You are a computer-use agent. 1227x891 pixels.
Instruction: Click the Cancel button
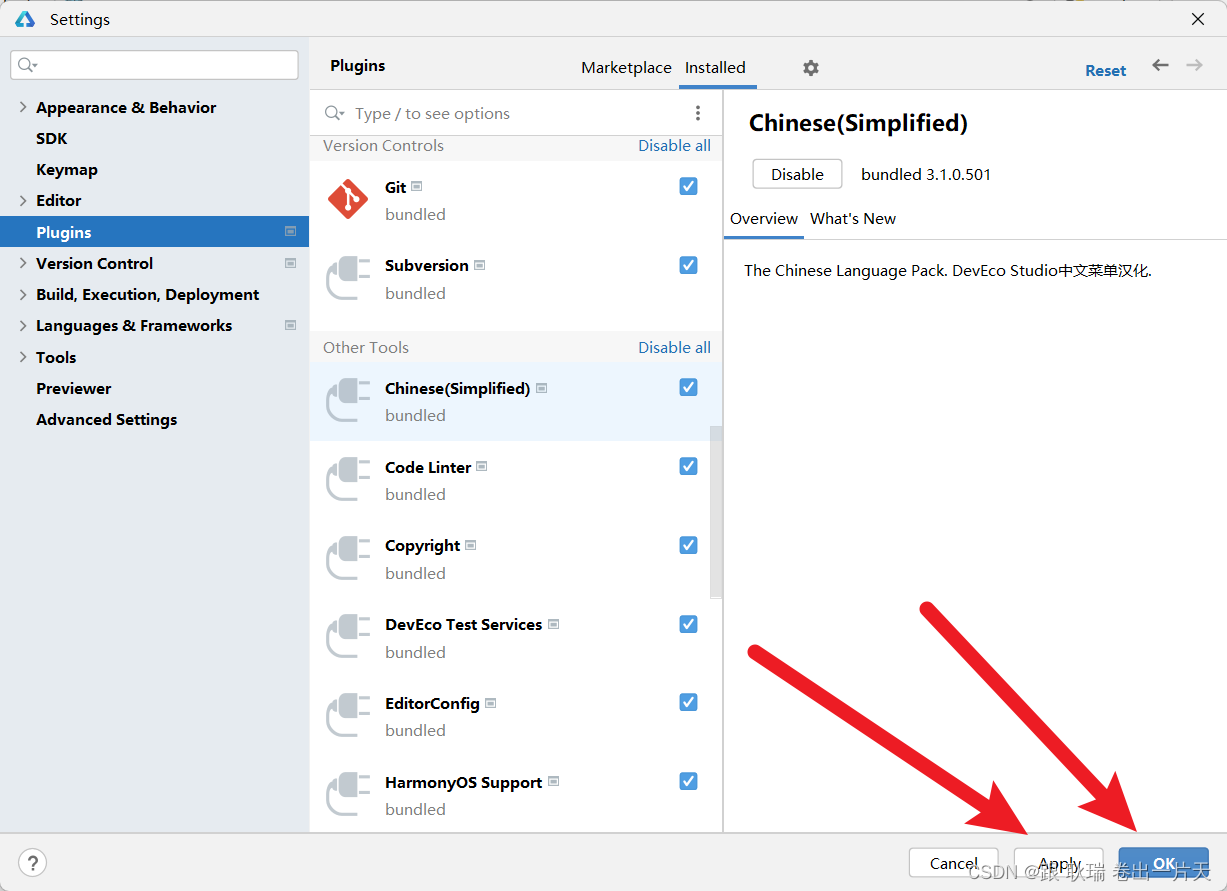[x=954, y=863]
